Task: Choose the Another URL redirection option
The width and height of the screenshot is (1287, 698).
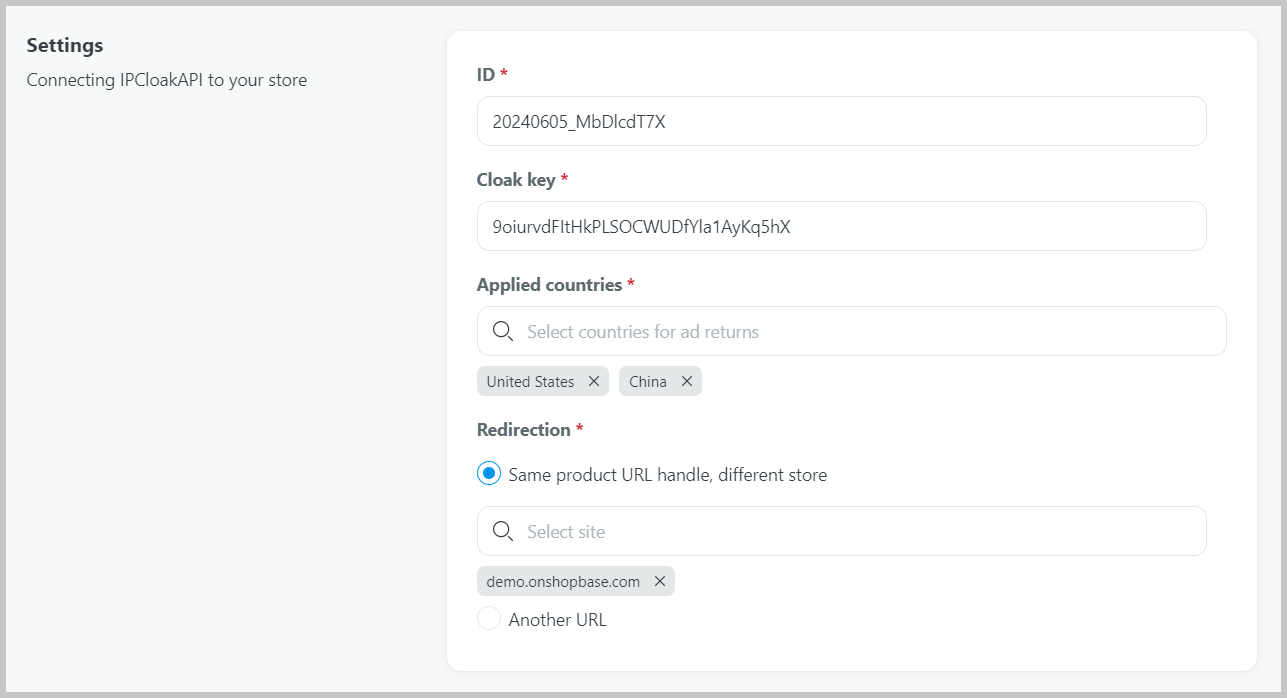Action: [x=489, y=619]
